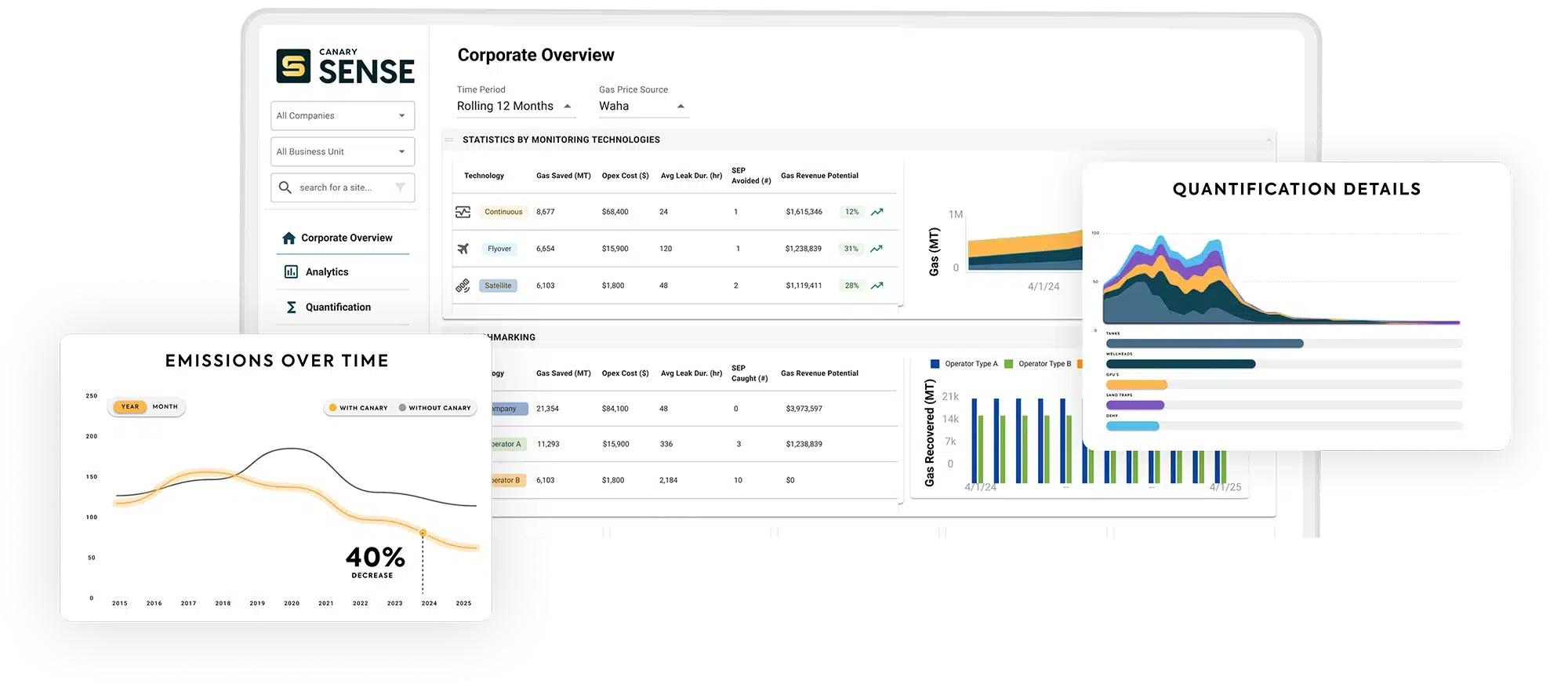
Task: Click the SEP Caught (#) column header
Action: tap(750, 373)
